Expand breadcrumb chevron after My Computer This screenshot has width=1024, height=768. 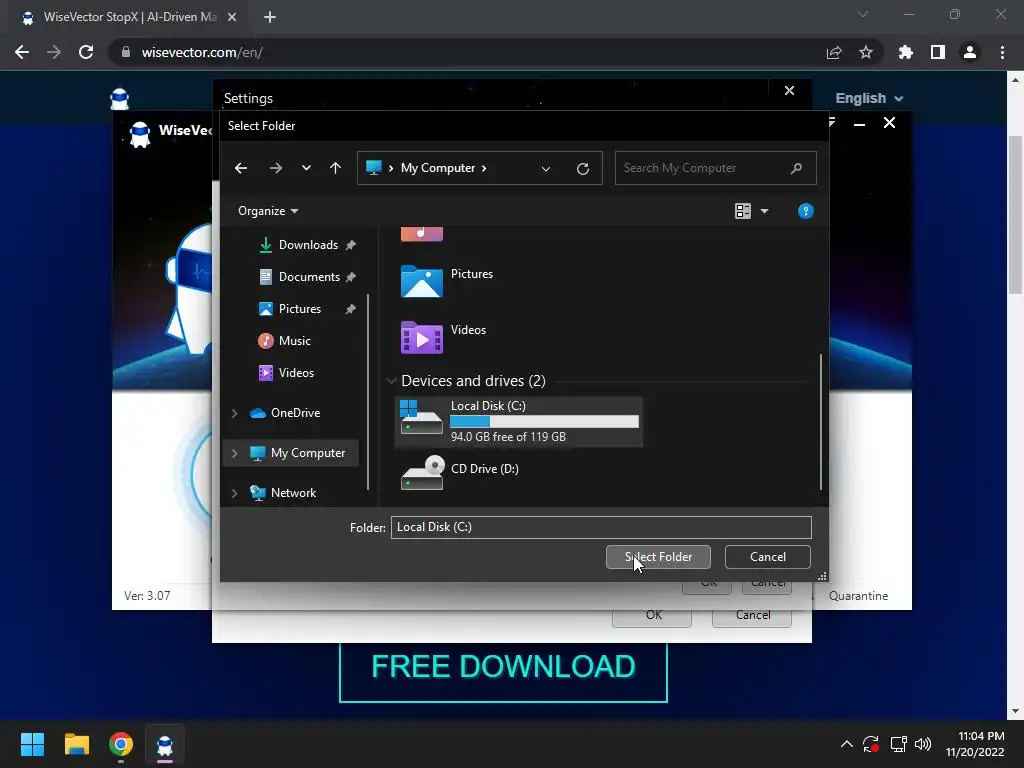[484, 168]
